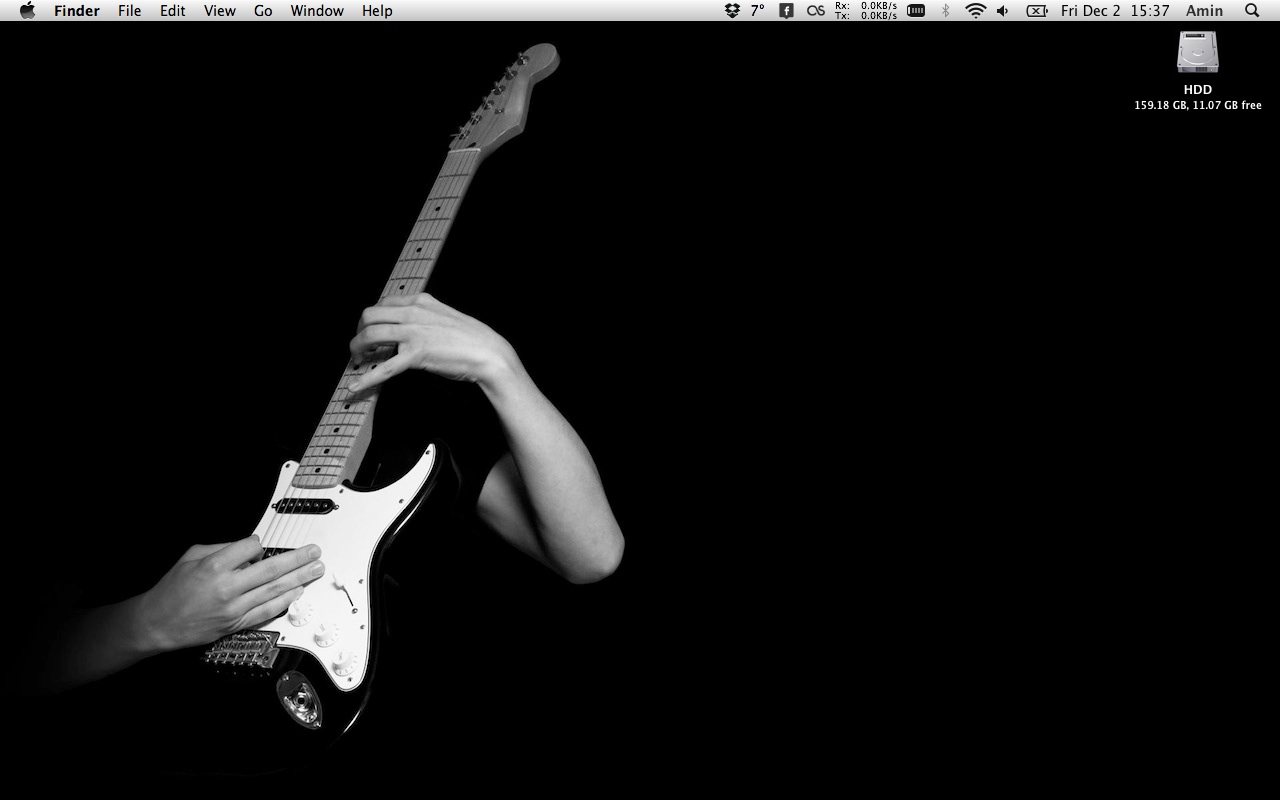Viewport: 1280px width, 800px height.
Task: Click the Last.fm scrobbler menu bar icon
Action: point(816,11)
